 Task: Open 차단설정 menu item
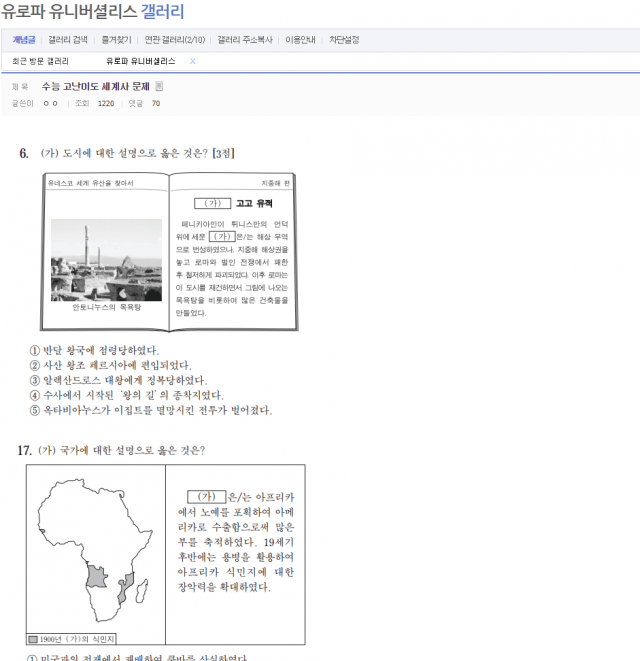click(x=344, y=40)
